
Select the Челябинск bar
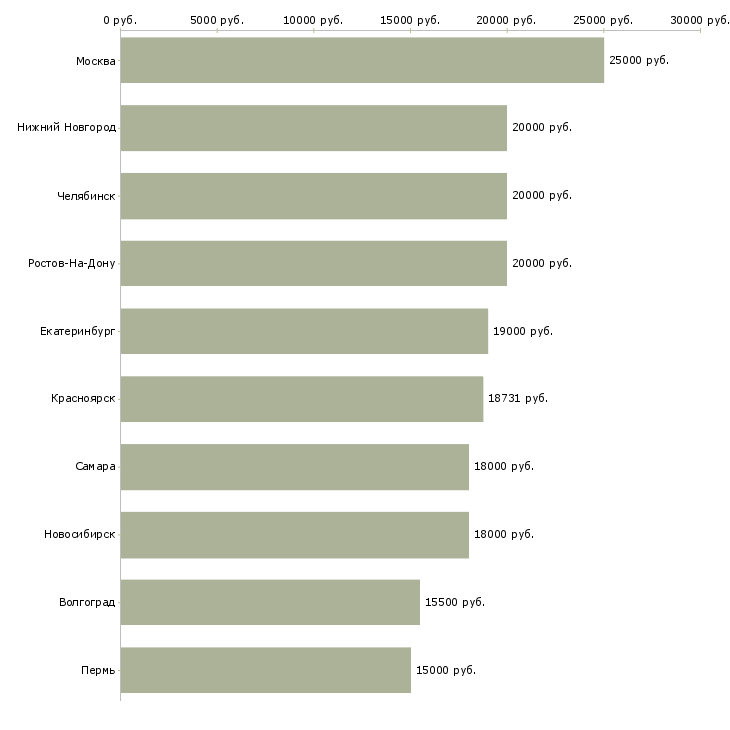coord(313,196)
